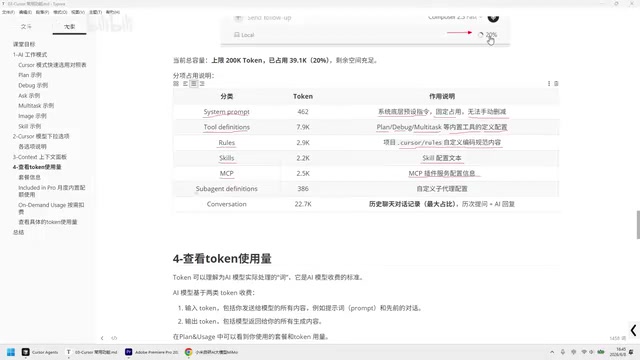Open the 编辑(E) menu

pyautogui.click(x=25, y=12)
